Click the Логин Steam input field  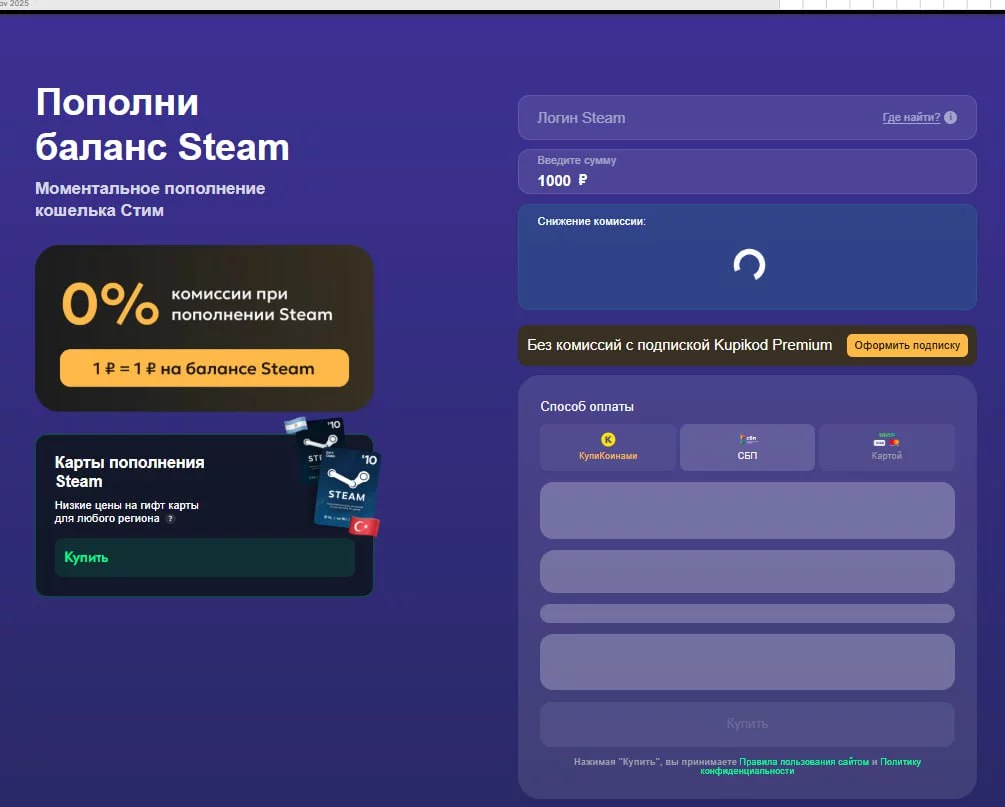747,118
